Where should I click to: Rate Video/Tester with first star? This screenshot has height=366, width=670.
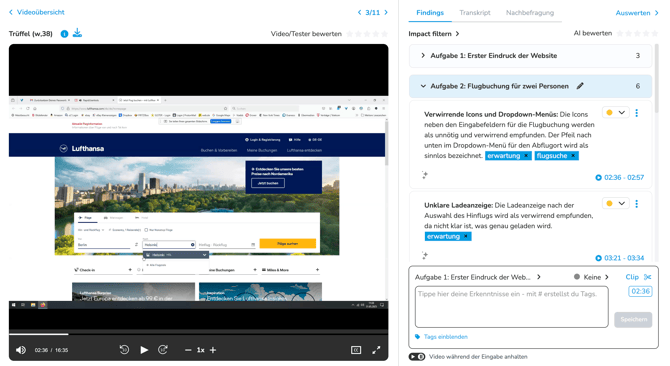(x=350, y=34)
